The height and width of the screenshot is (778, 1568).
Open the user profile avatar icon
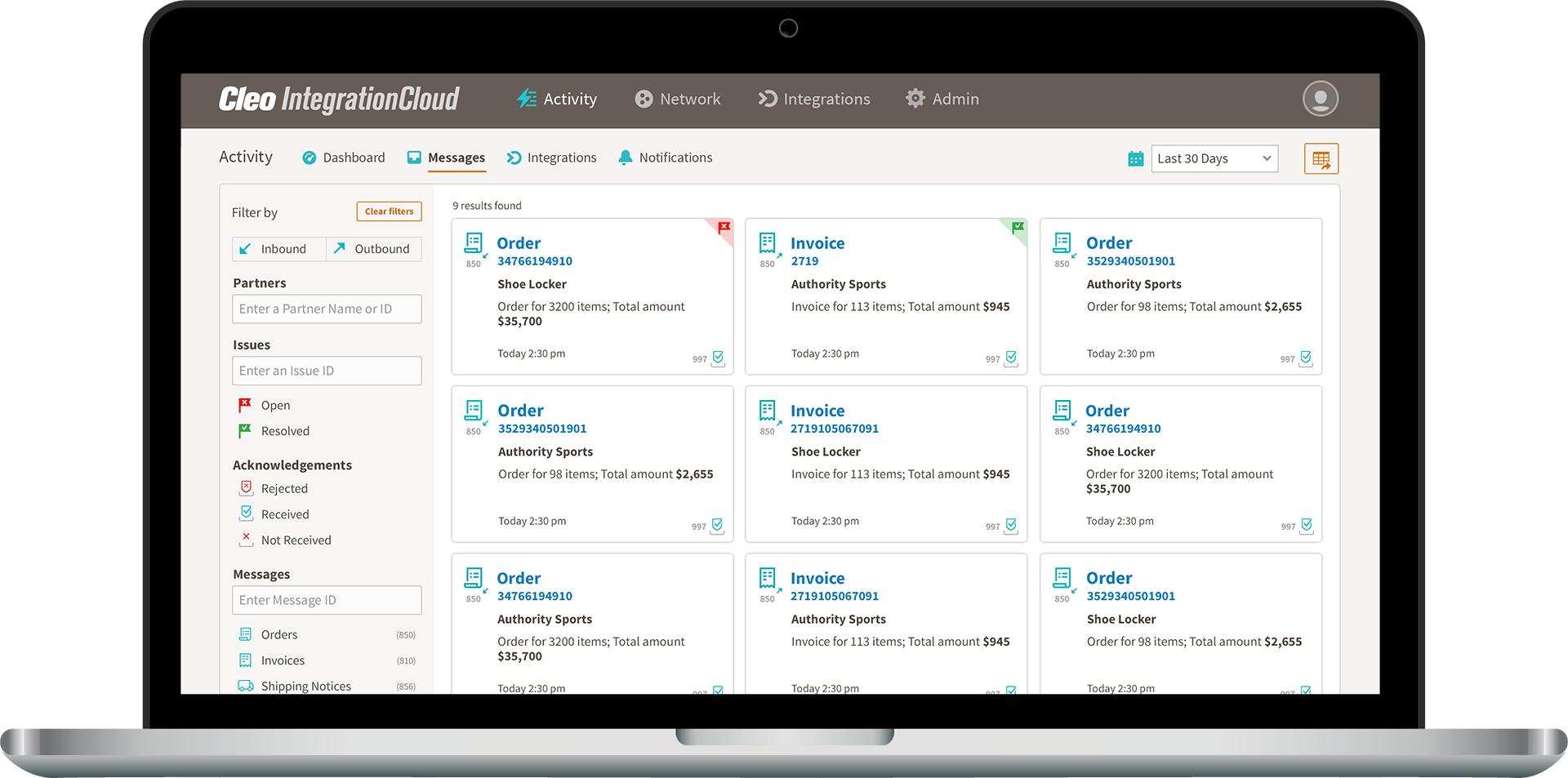[x=1321, y=99]
